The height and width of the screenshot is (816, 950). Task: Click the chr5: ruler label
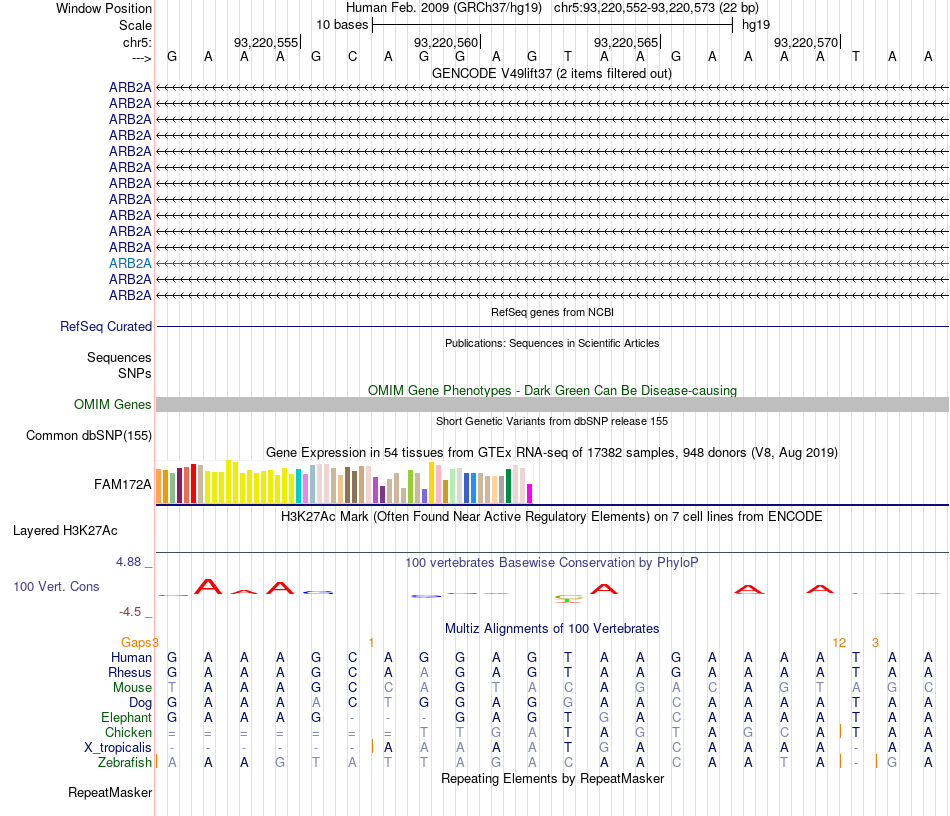[137, 42]
